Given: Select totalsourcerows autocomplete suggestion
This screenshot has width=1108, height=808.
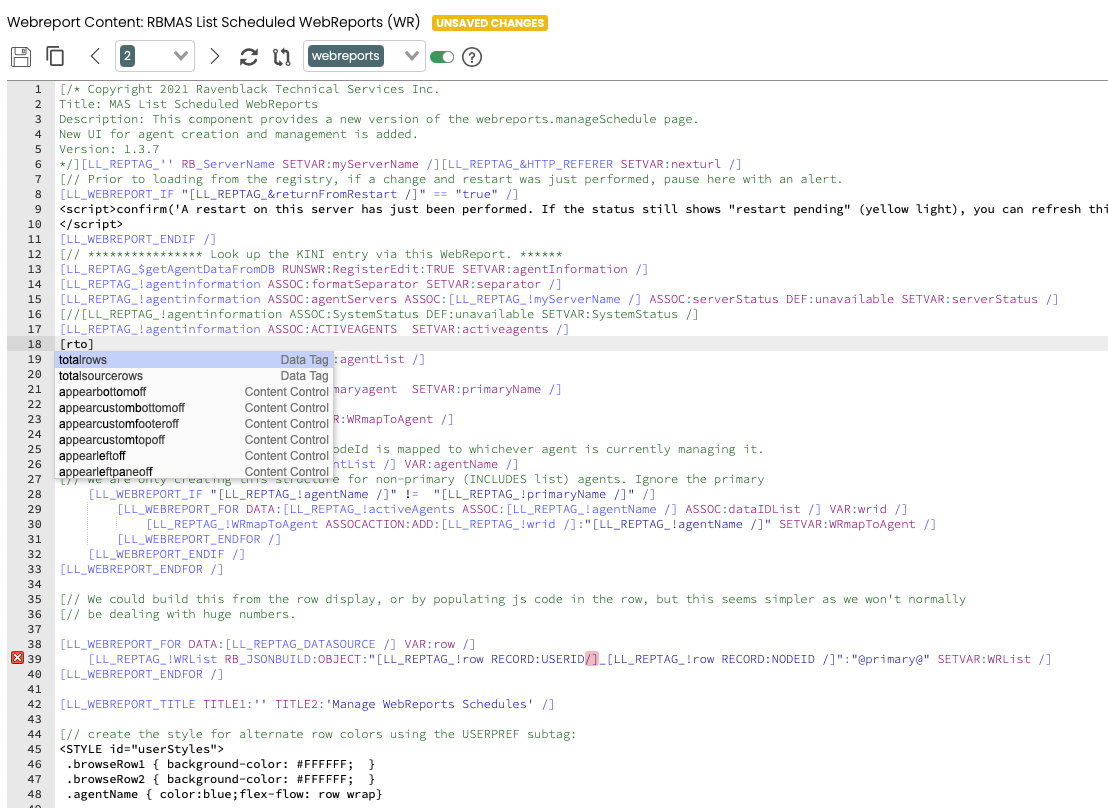Looking at the screenshot, I should [x=194, y=376].
